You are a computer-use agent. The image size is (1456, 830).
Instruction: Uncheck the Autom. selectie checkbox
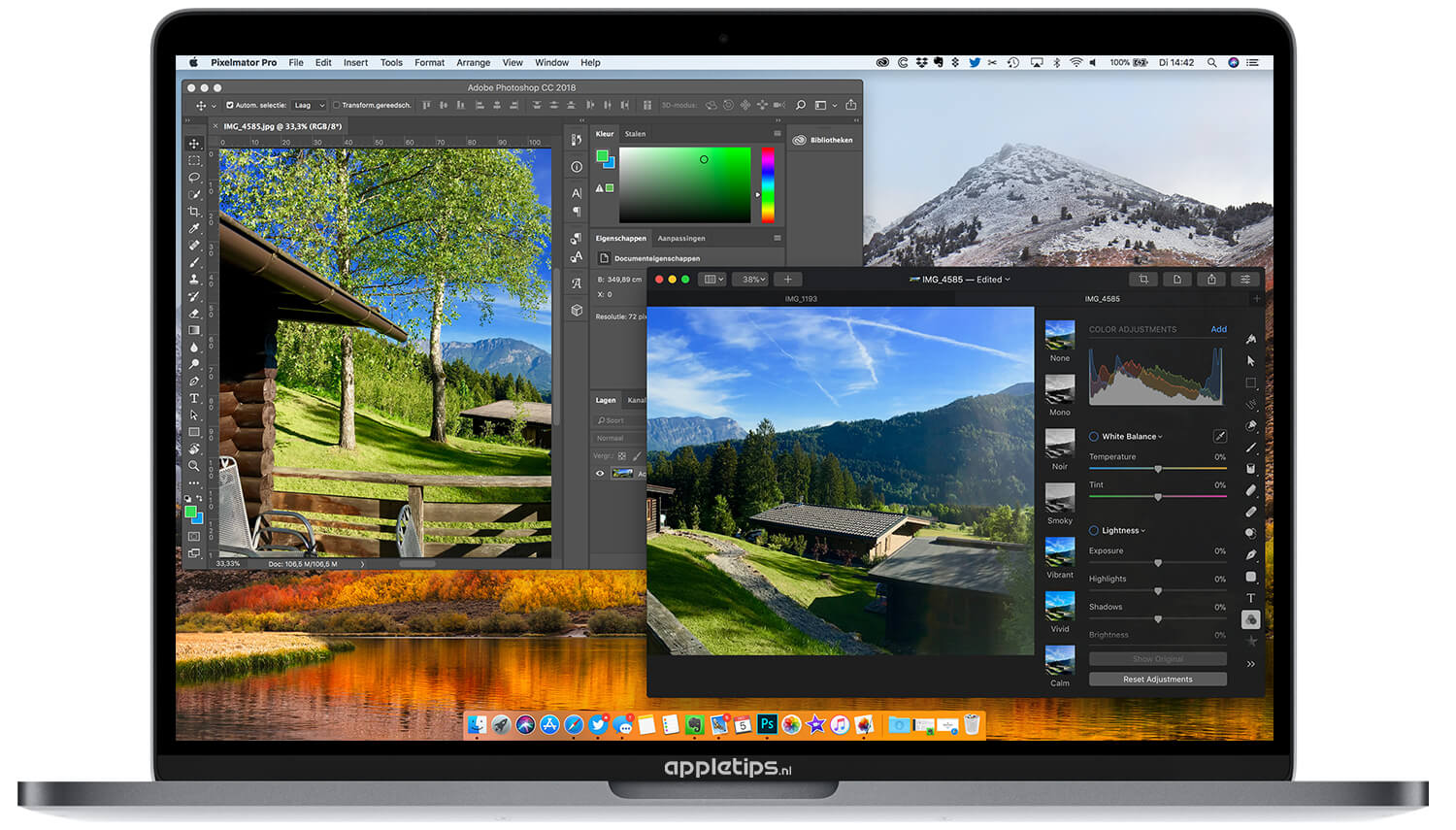tap(230, 105)
